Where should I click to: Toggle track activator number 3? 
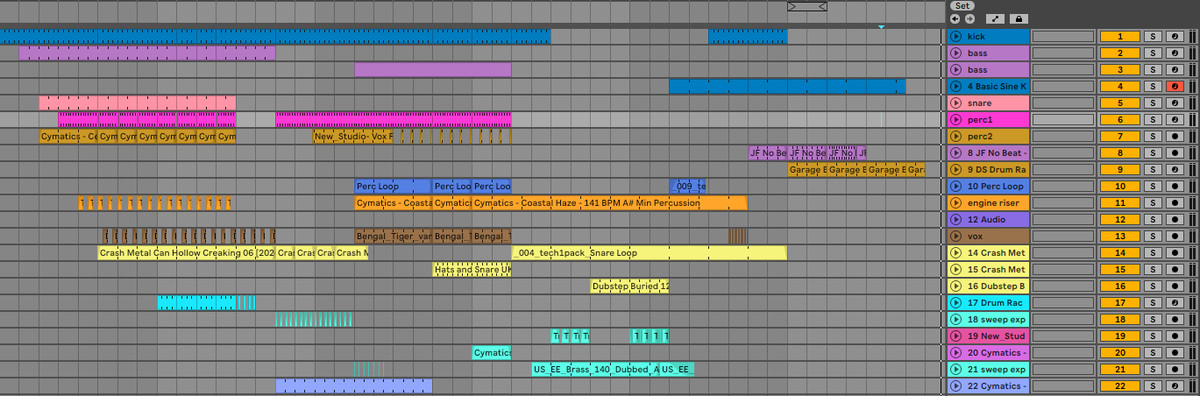pyautogui.click(x=1120, y=69)
